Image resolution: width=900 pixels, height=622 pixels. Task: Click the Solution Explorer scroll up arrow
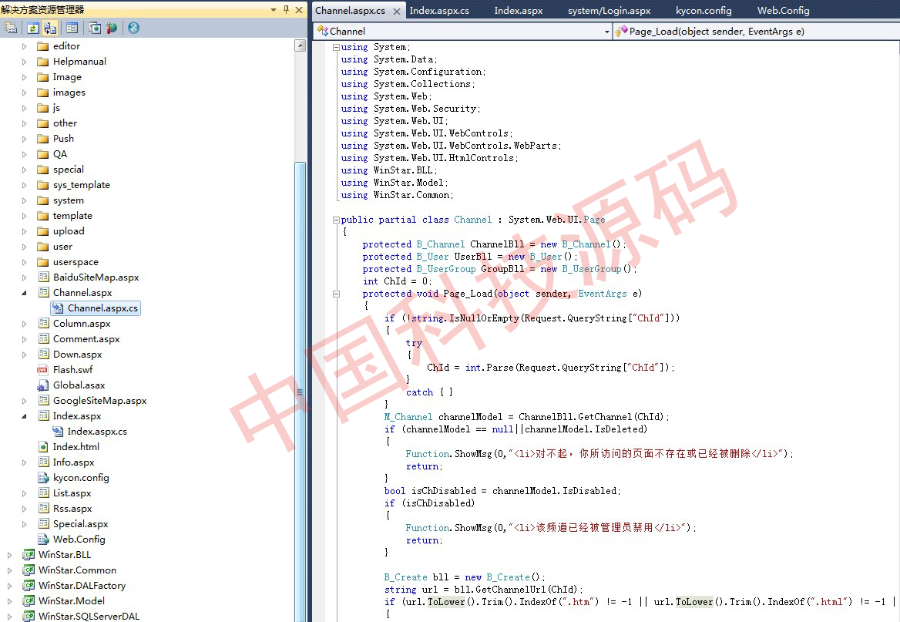click(300, 46)
